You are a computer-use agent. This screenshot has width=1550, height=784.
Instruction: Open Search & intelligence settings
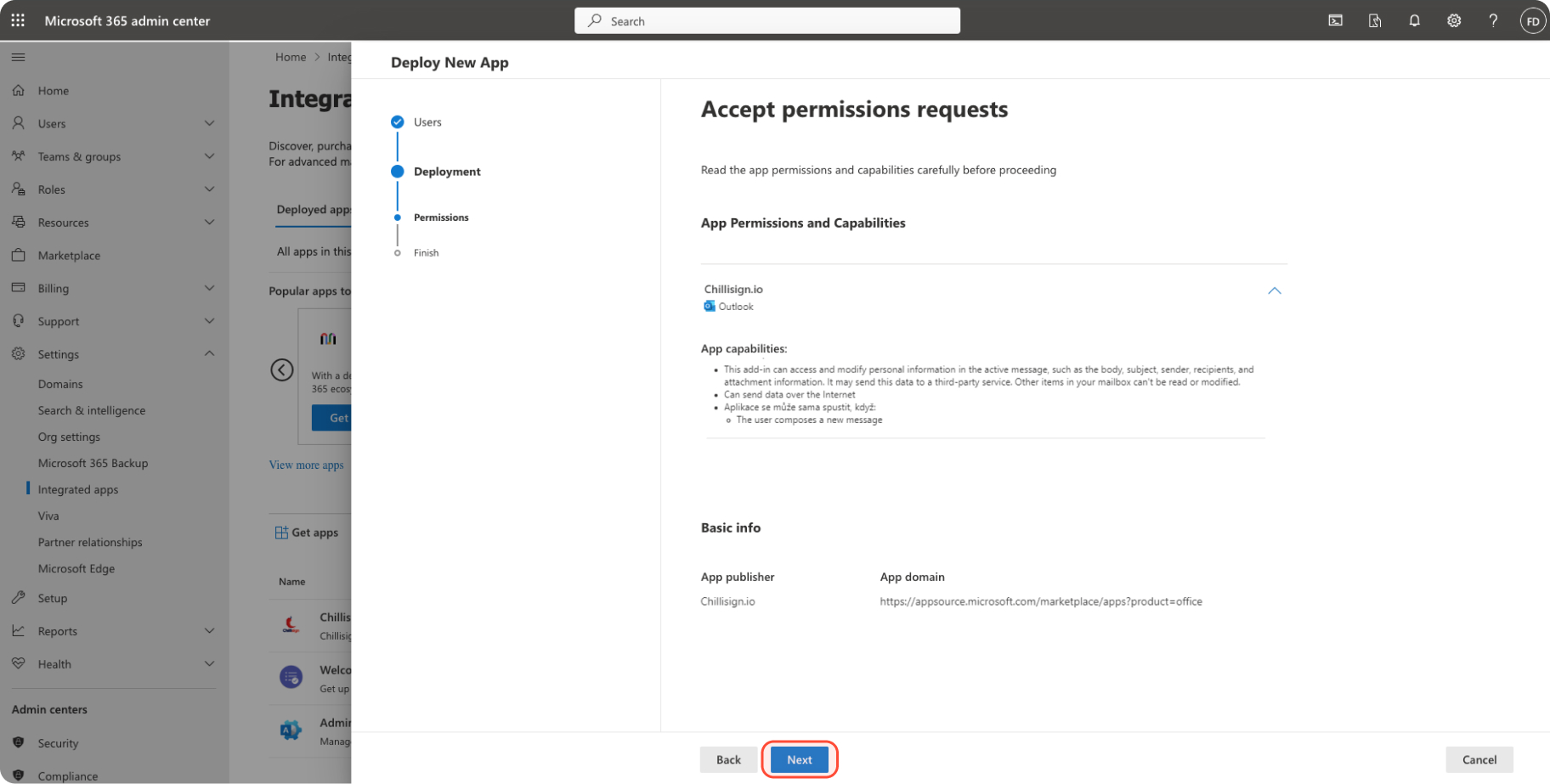pyautogui.click(x=92, y=410)
